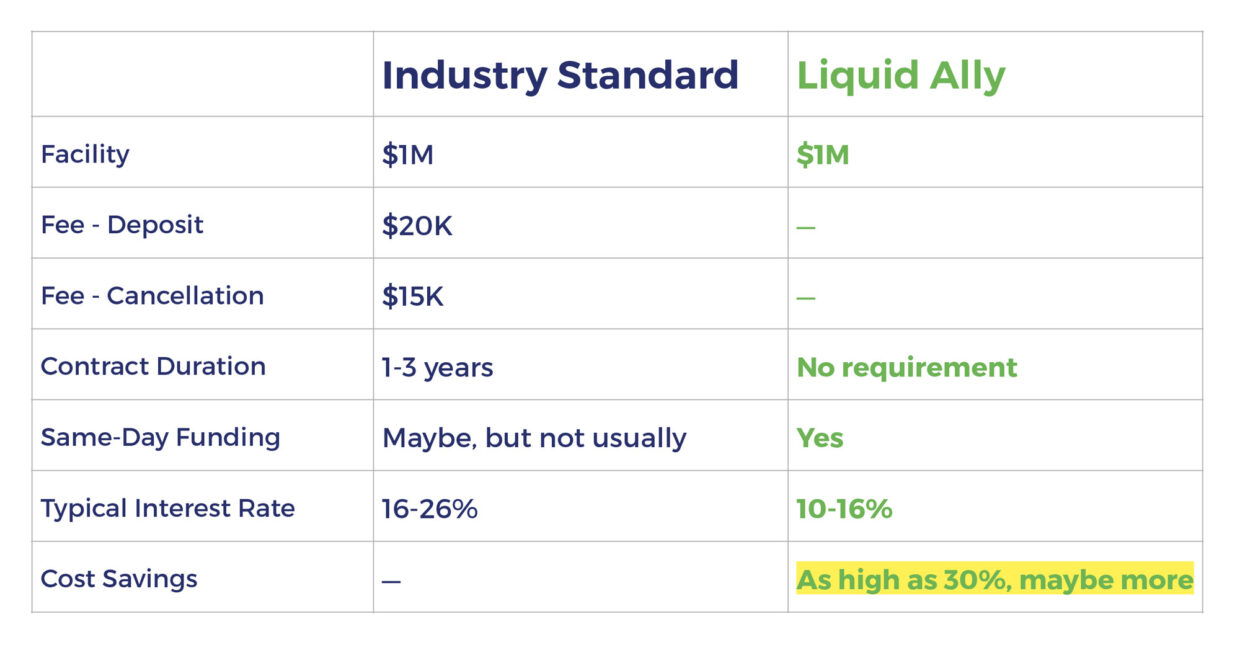Select the Contract Duration row label
Screen dimensions: 1240x645
coord(153,366)
